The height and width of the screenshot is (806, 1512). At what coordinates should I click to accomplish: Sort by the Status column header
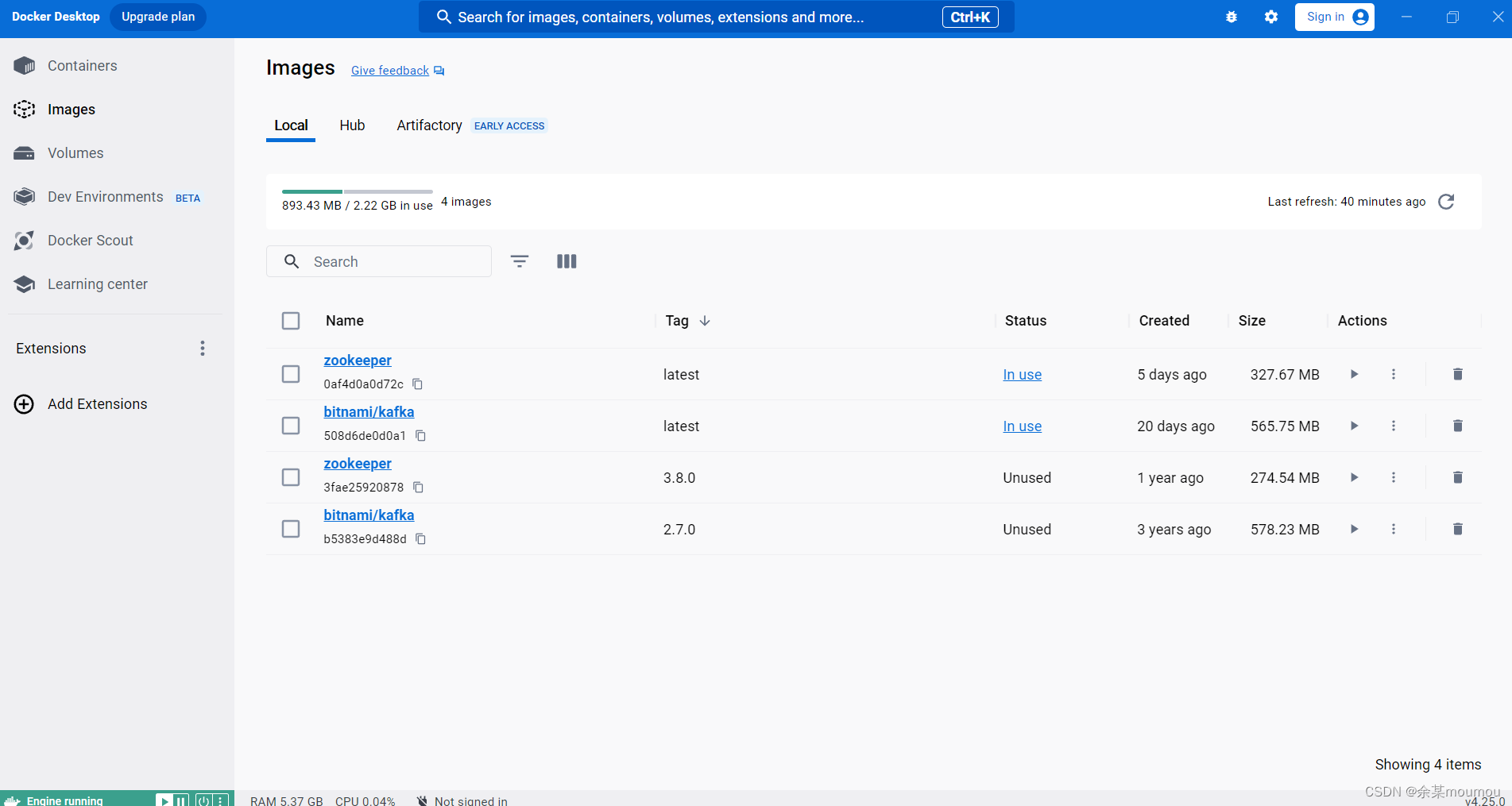pos(1025,321)
